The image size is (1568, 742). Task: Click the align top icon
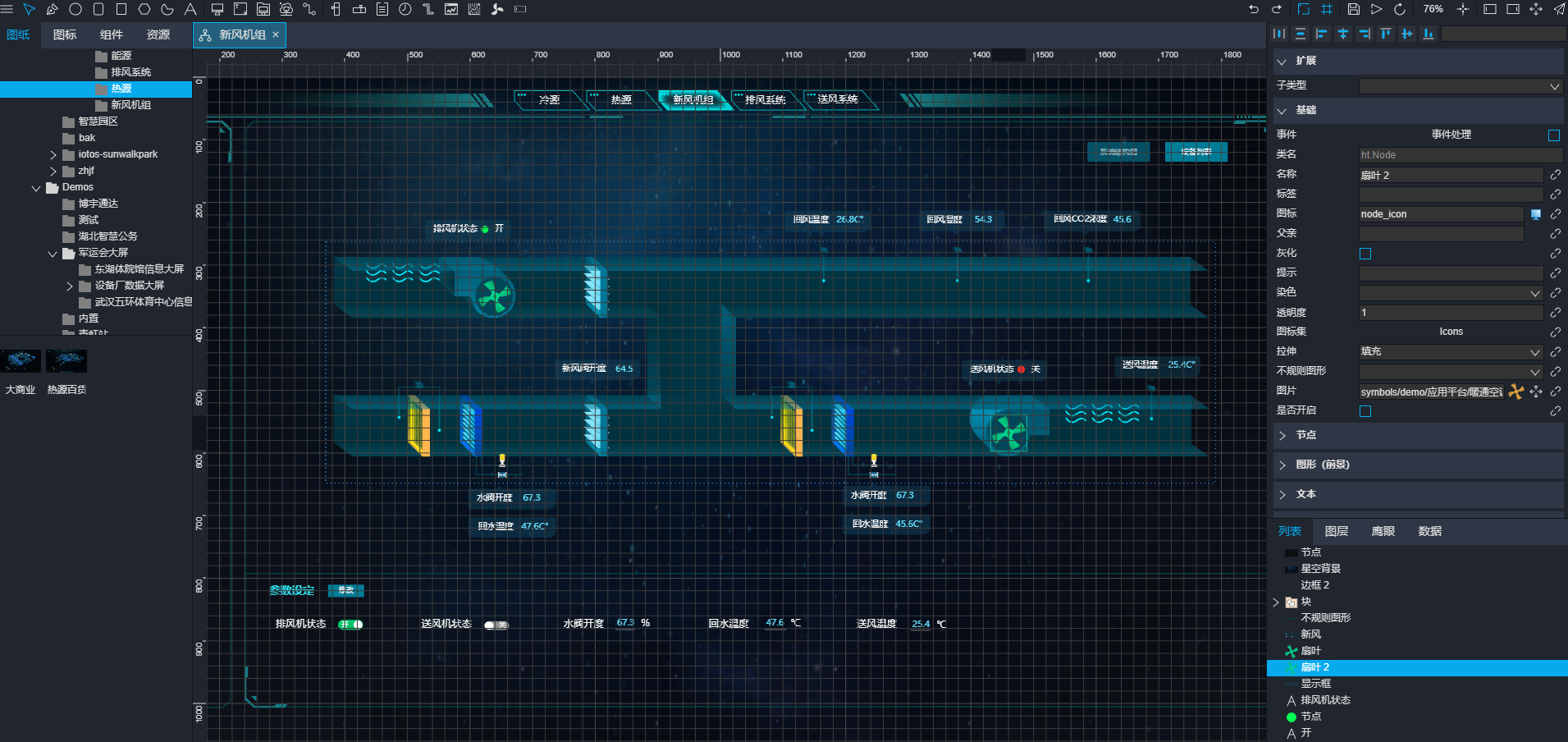1386,34
